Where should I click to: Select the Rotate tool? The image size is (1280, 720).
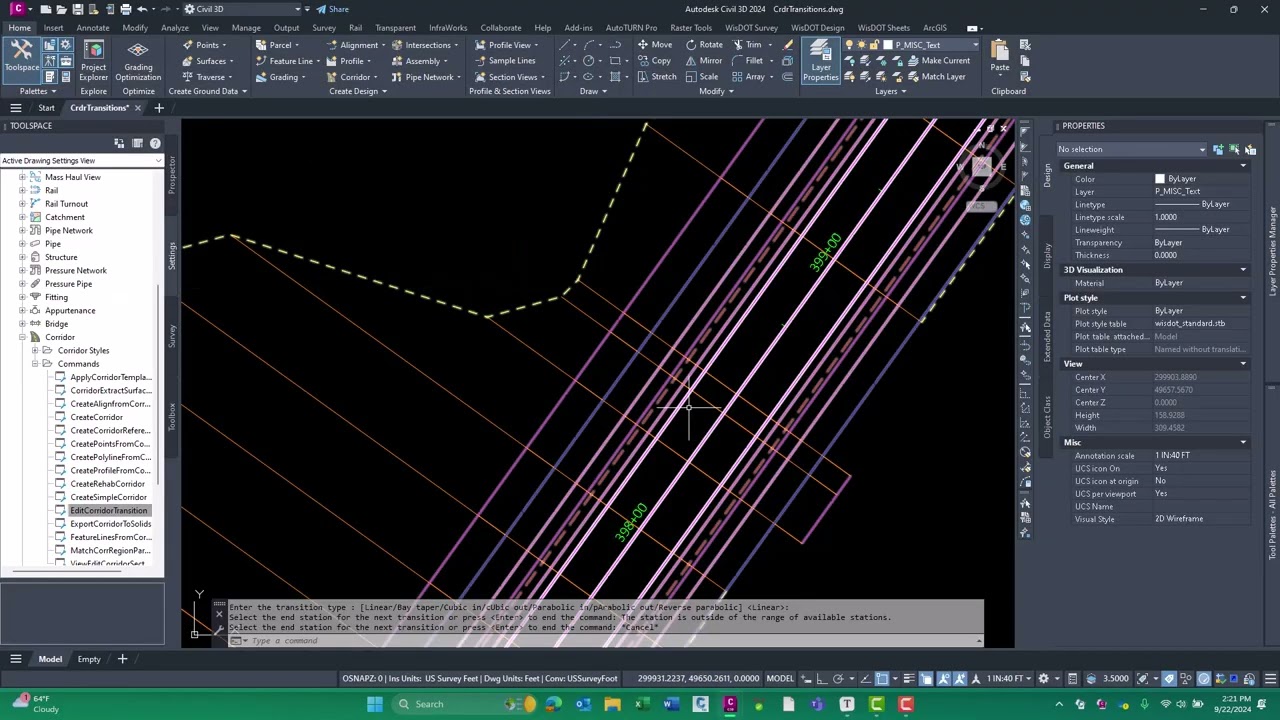(x=703, y=45)
